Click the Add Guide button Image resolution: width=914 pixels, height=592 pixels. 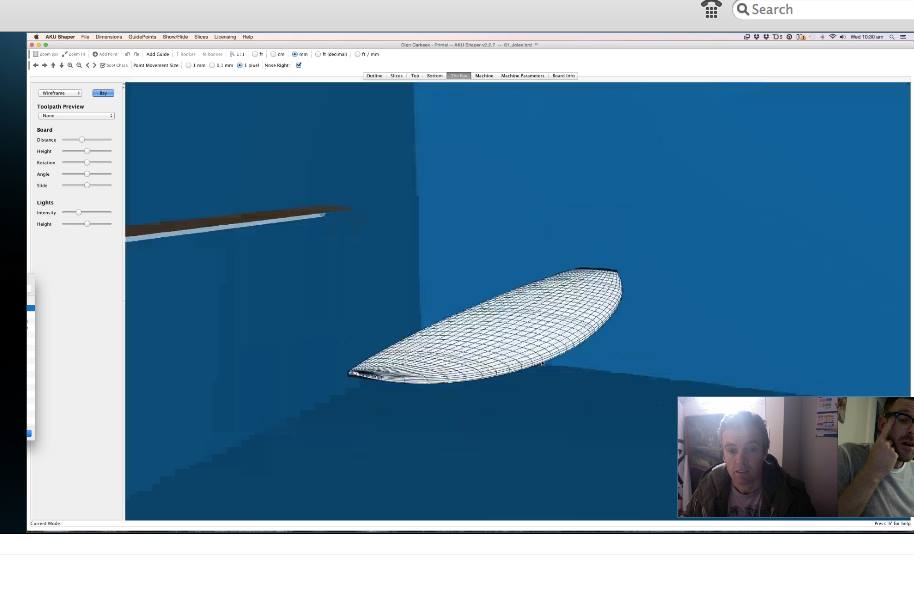157,54
